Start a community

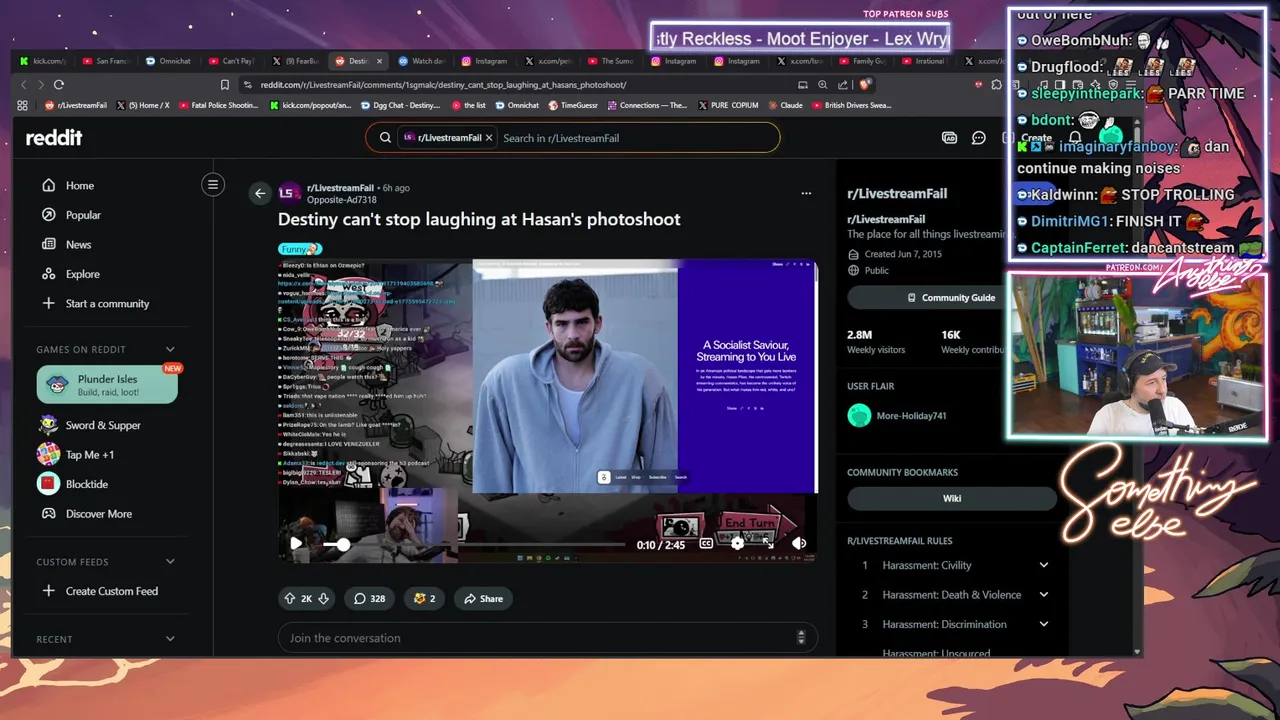pyautogui.click(x=107, y=304)
